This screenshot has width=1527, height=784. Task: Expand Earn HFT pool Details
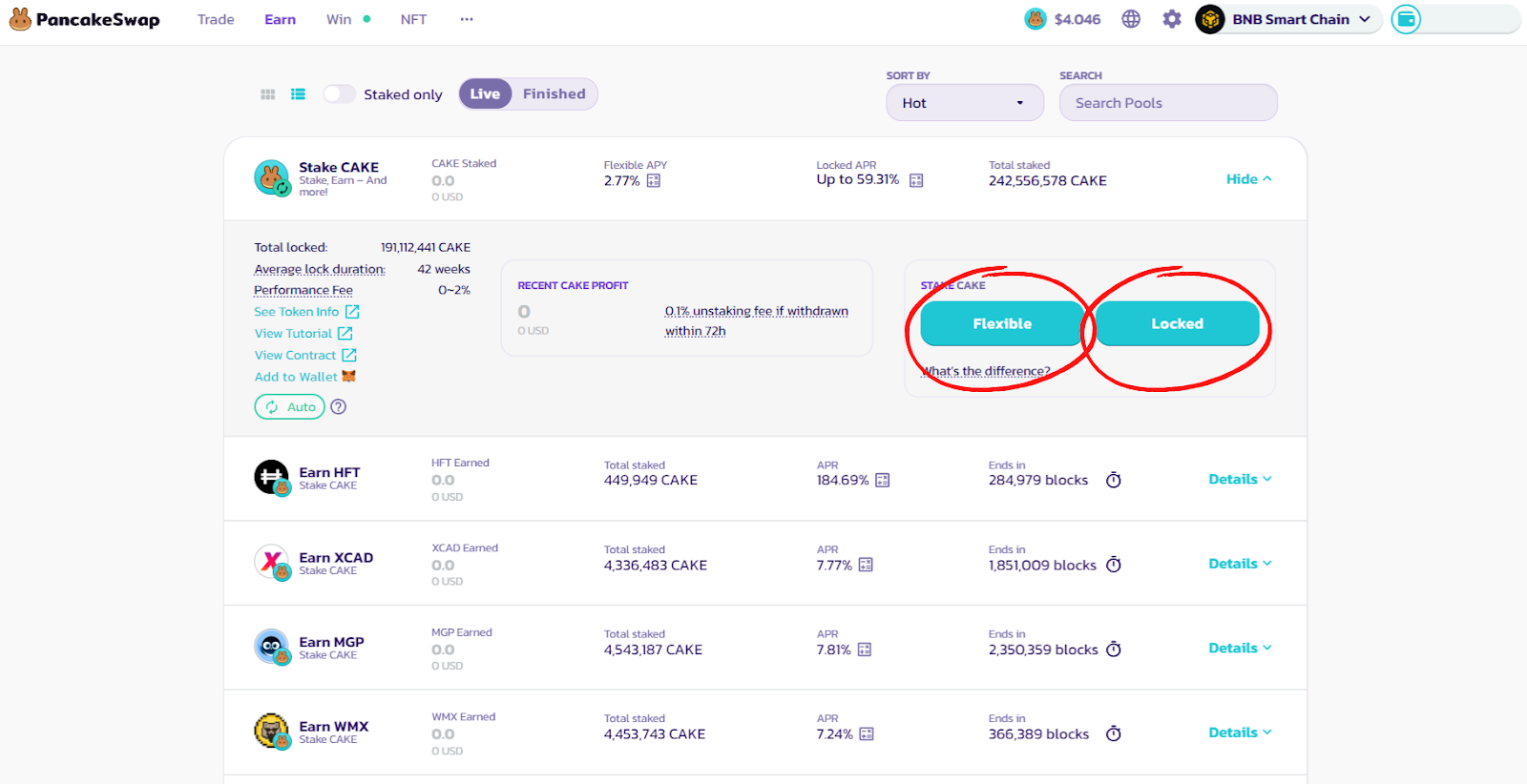click(1240, 479)
